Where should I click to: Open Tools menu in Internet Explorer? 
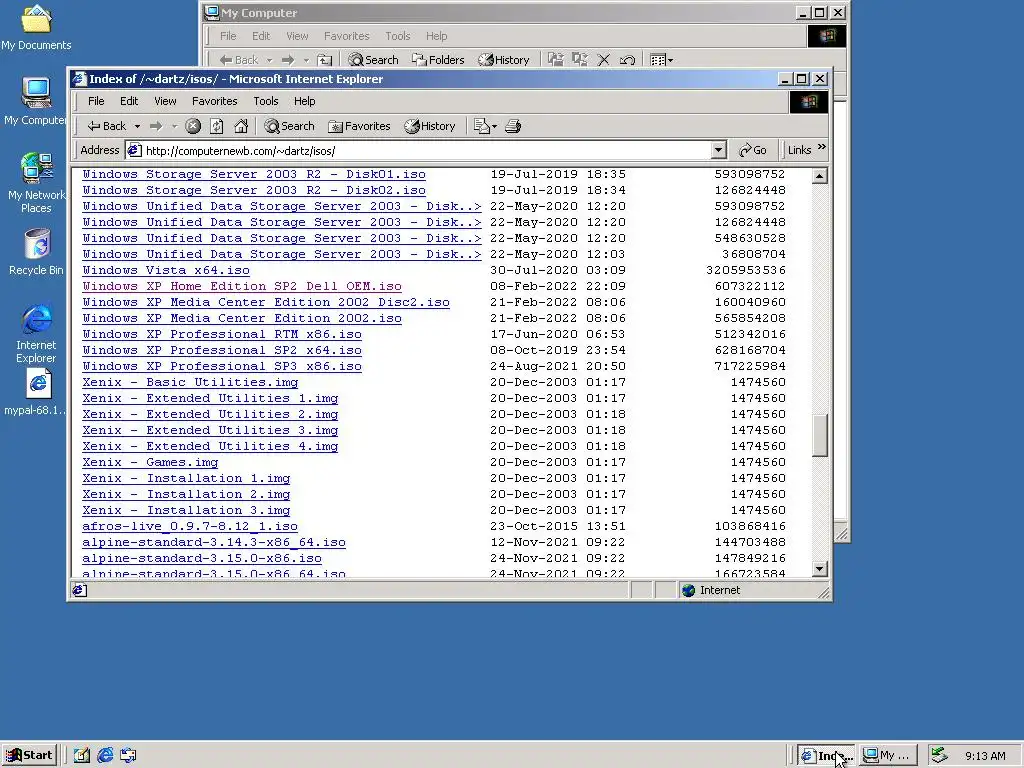click(x=266, y=101)
